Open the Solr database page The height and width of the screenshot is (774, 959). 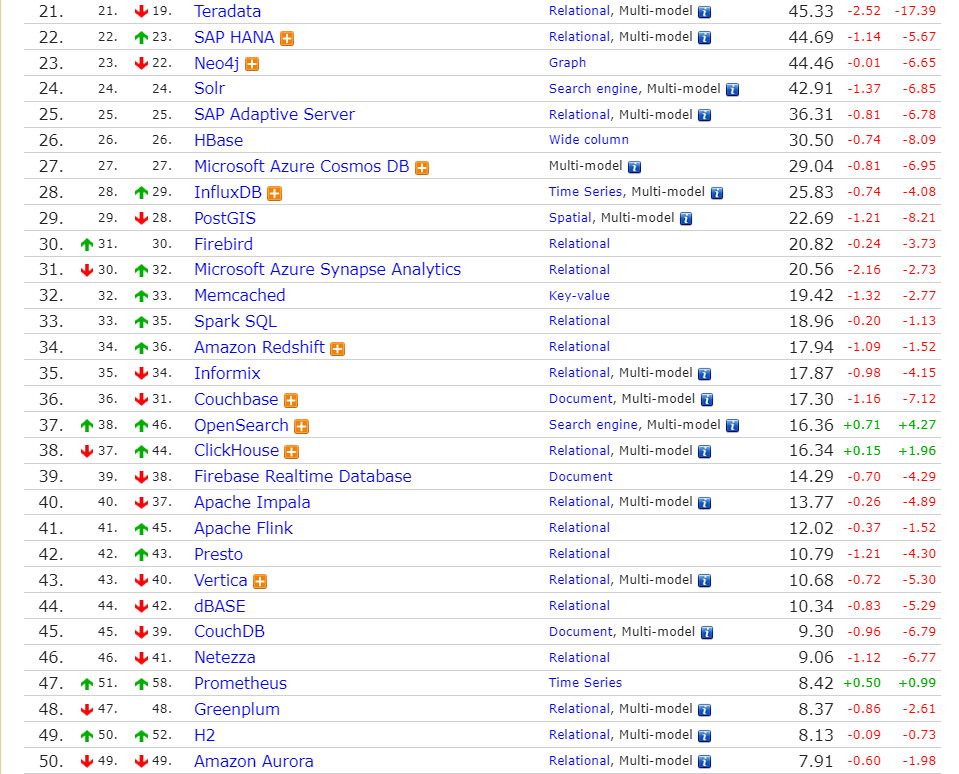pyautogui.click(x=210, y=89)
